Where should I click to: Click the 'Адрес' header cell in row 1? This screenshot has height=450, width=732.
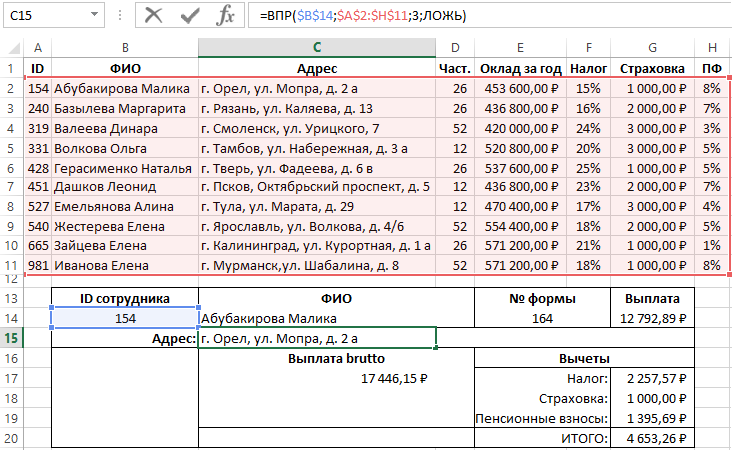[x=317, y=69]
